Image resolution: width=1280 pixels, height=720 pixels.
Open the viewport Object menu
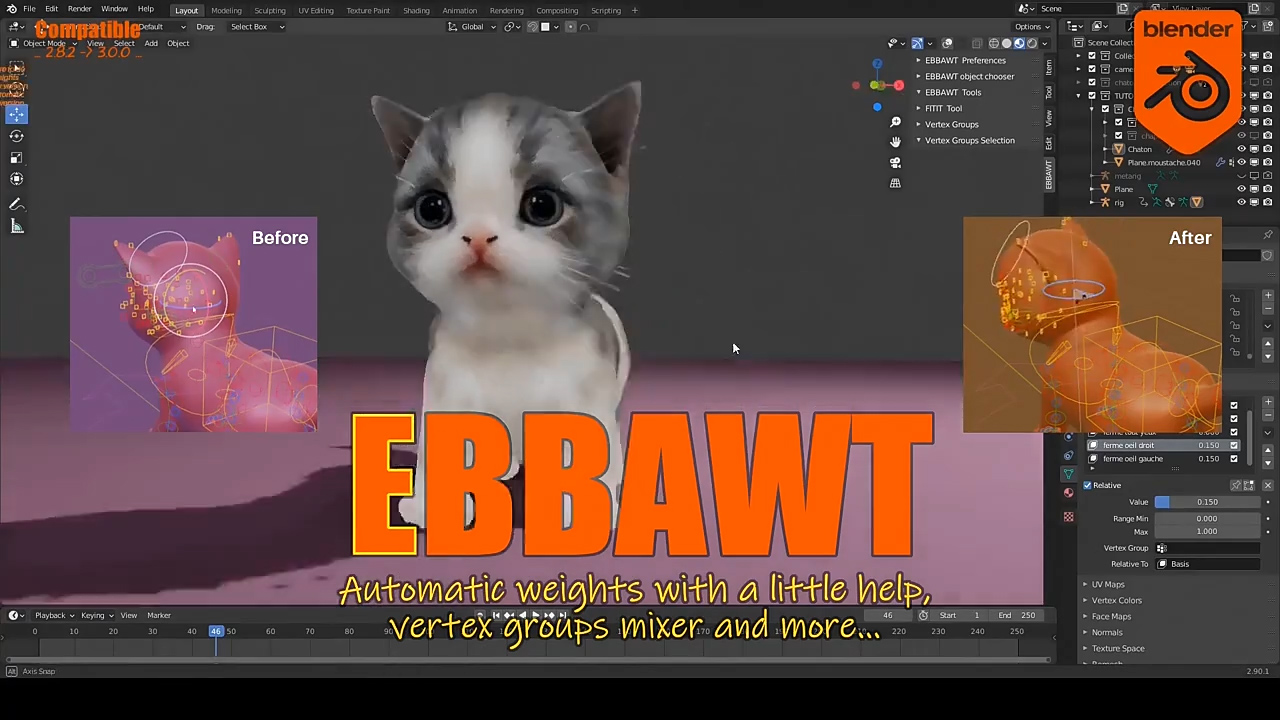178,43
